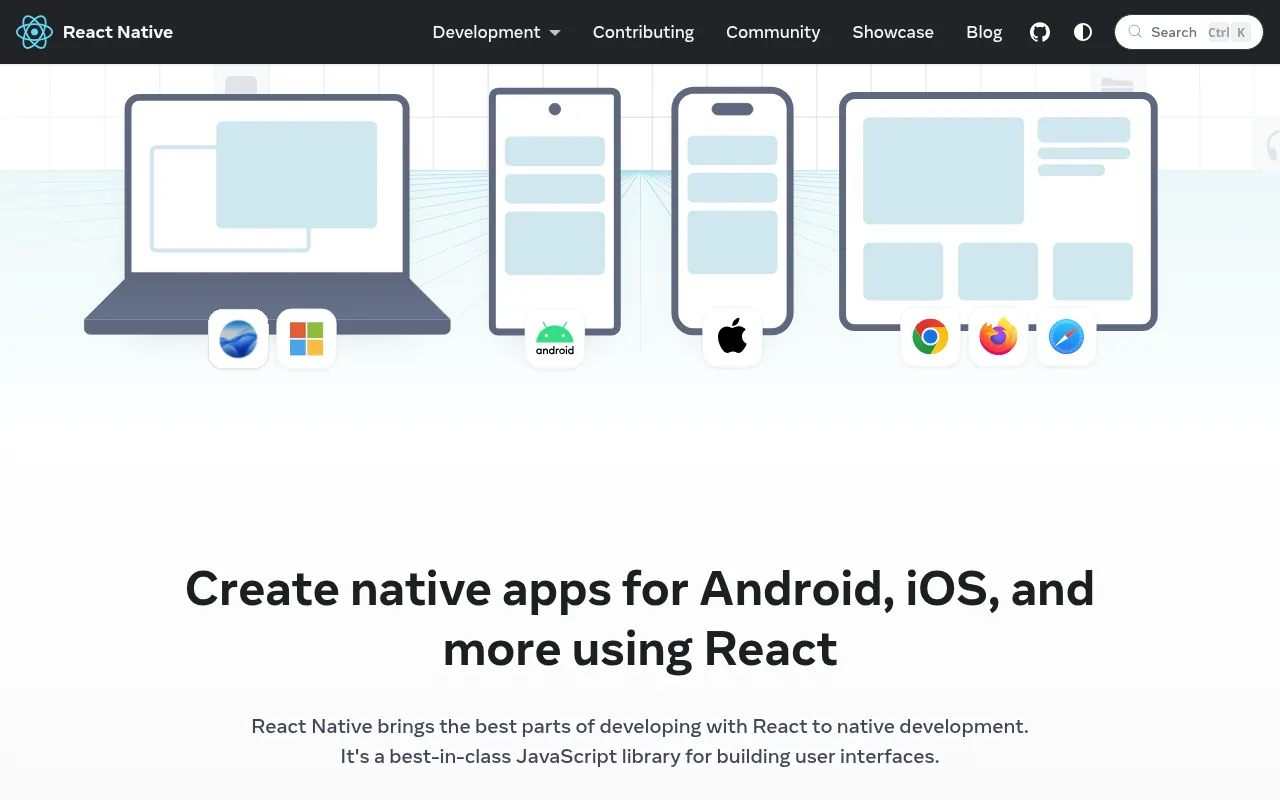Click the React atom logo icon

tap(34, 32)
